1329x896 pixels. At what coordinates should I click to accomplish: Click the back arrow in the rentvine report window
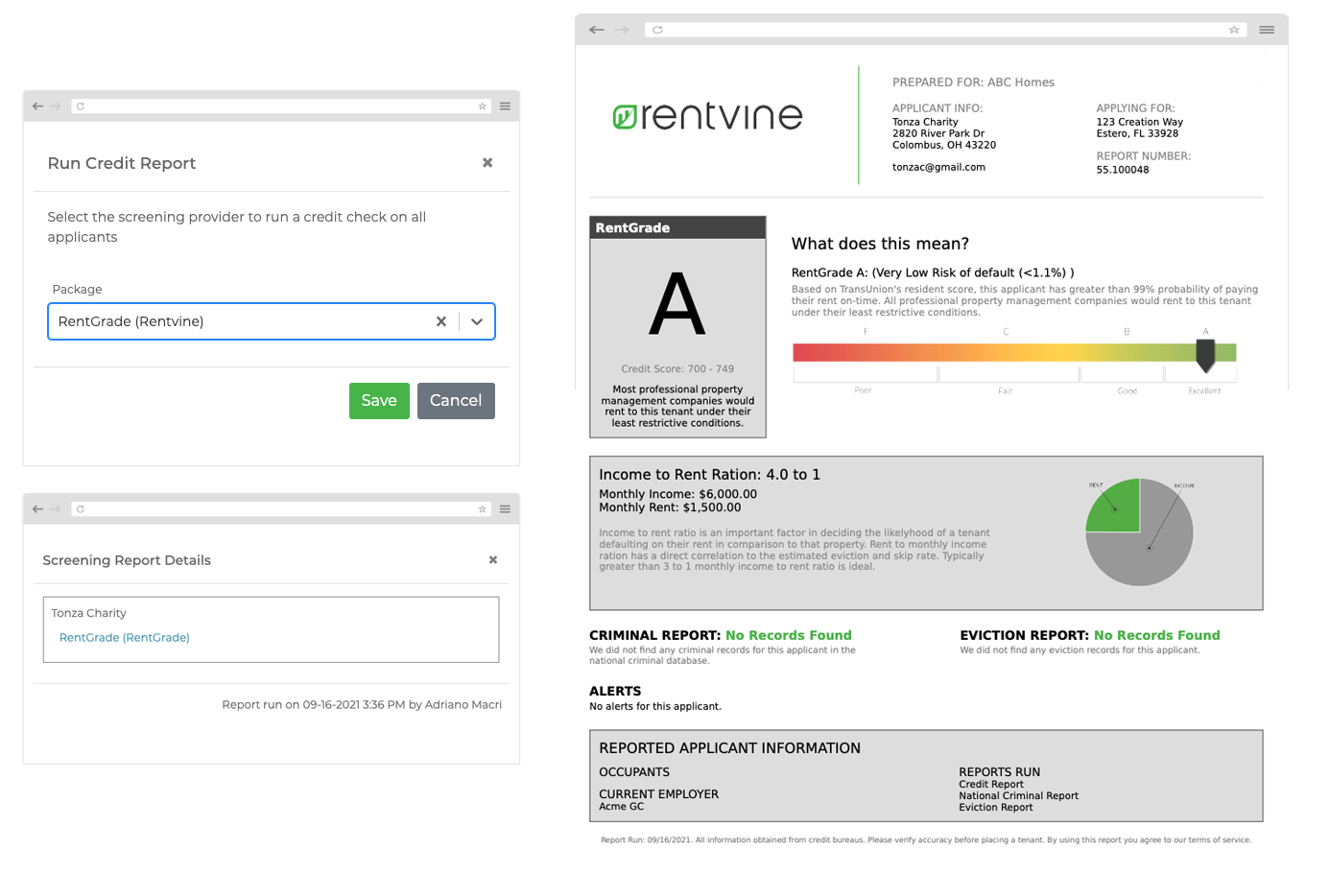click(x=596, y=30)
